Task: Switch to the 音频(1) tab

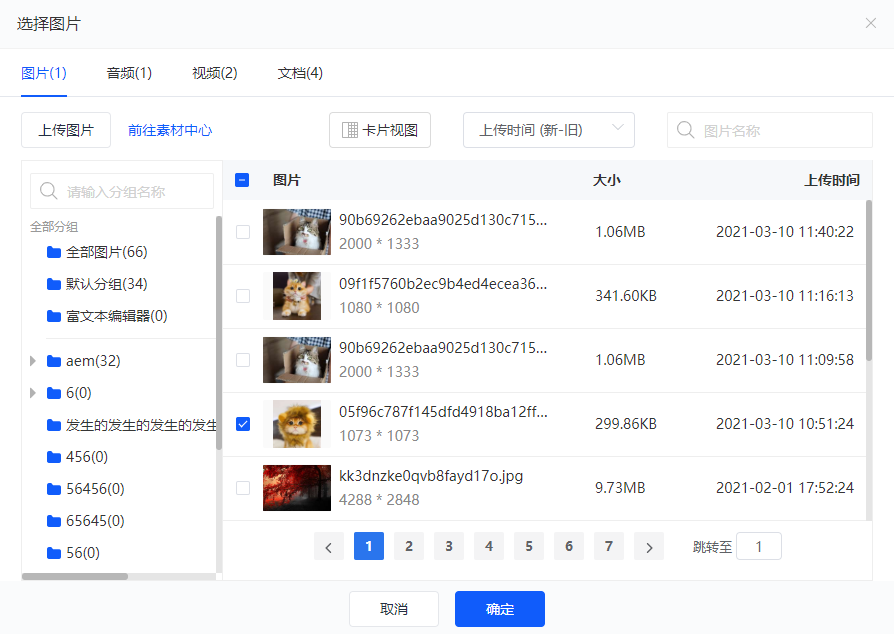Action: pyautogui.click(x=129, y=73)
